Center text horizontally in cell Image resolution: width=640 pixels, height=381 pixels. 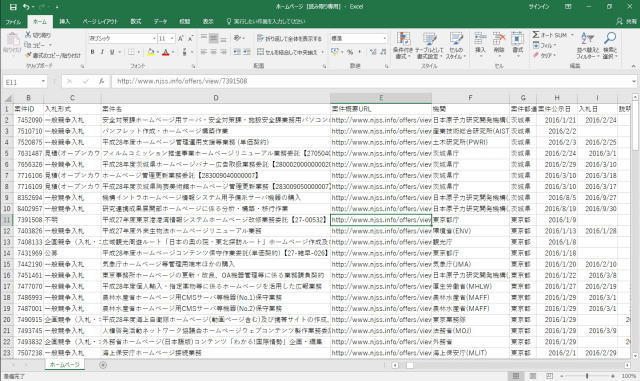213,52
